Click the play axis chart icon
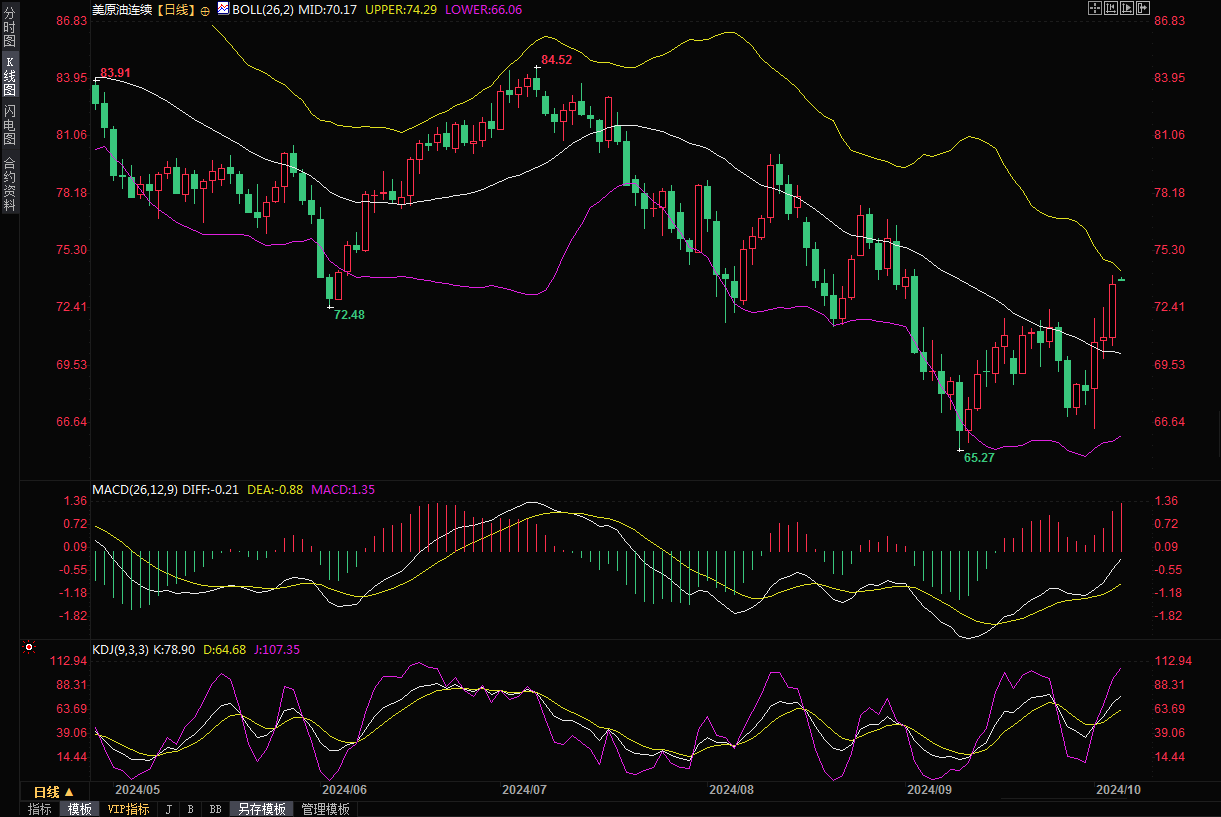Image resolution: width=1221 pixels, height=817 pixels. point(1126,9)
